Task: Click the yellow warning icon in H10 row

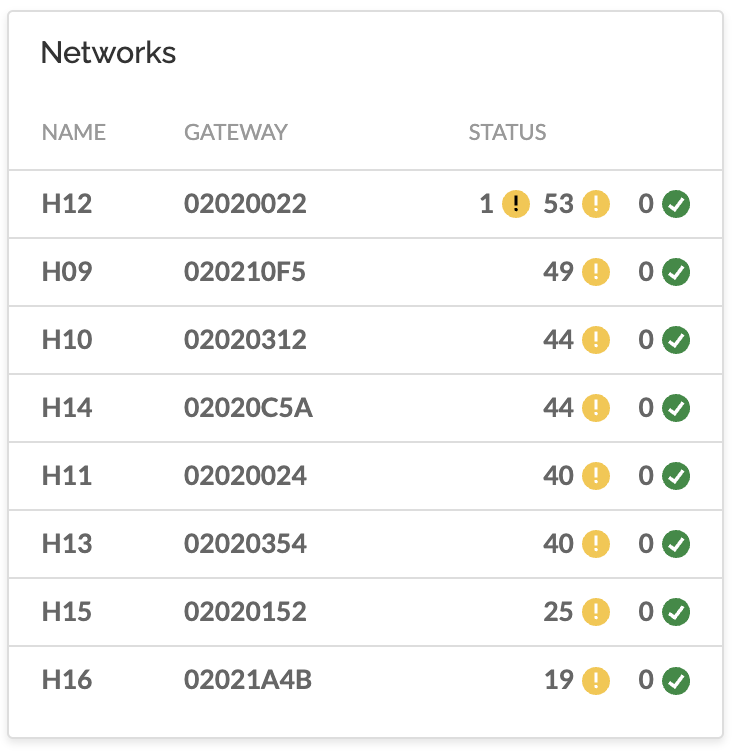Action: tap(596, 340)
